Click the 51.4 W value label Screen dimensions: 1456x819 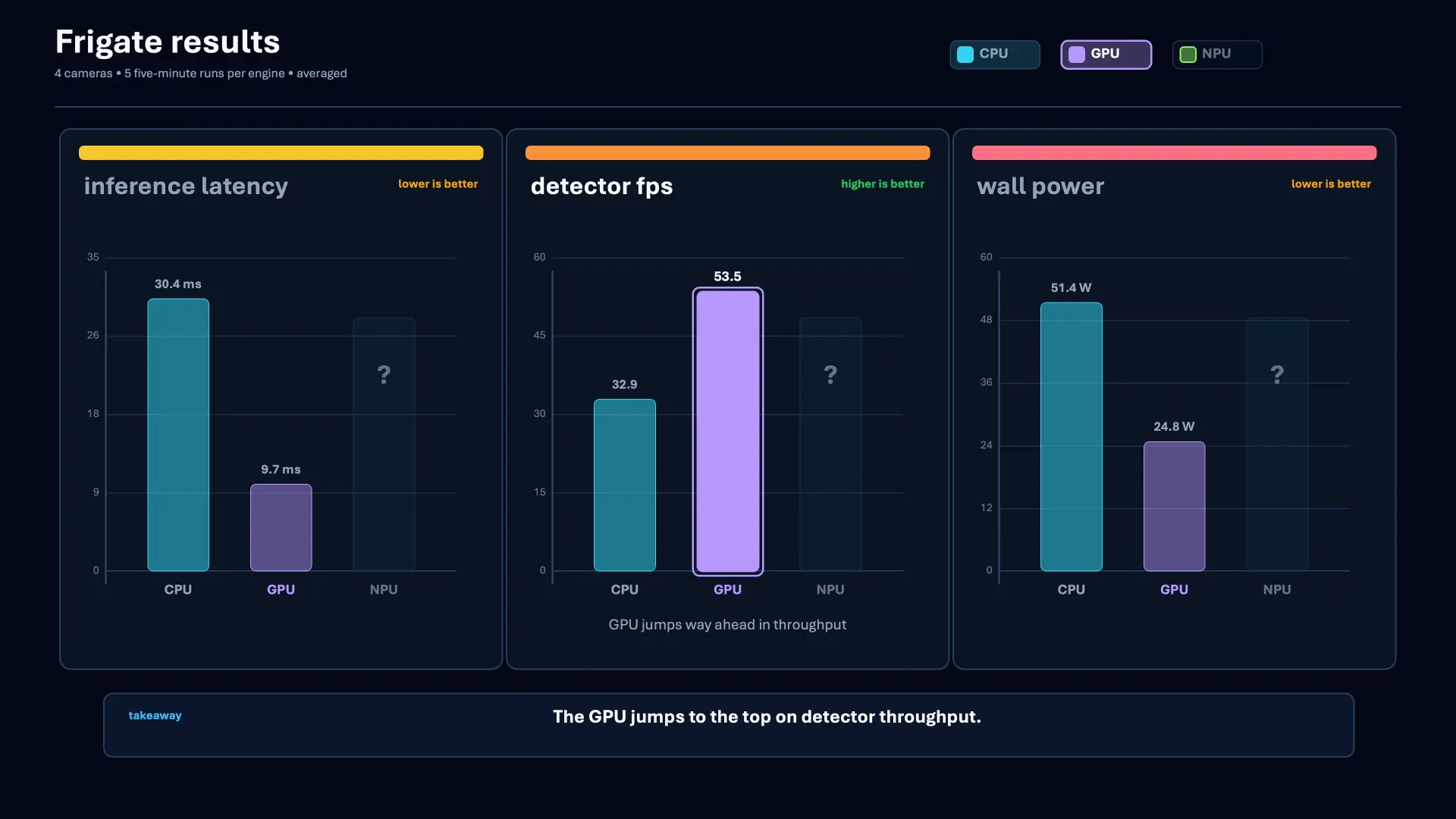click(x=1072, y=287)
